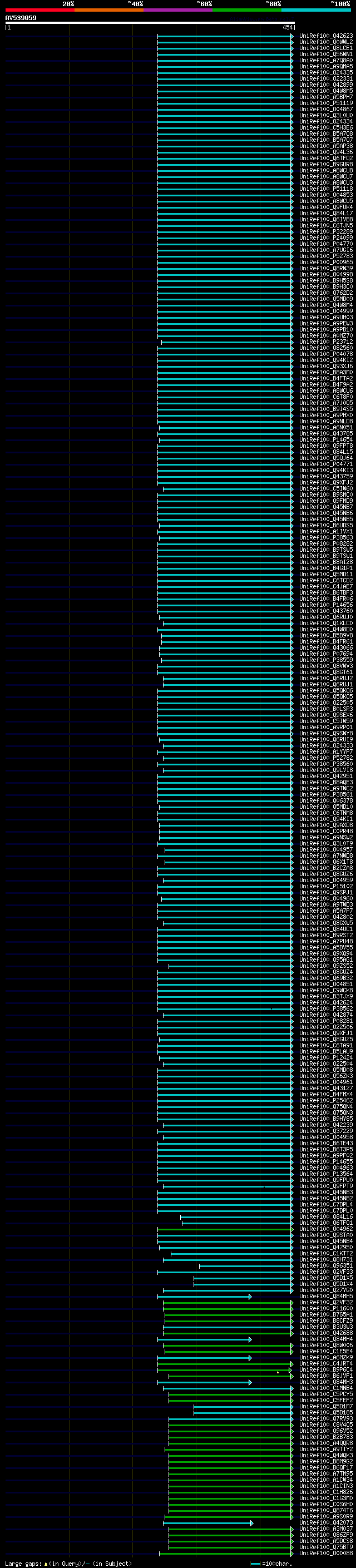Select hit label UniRef100_P25462

click(326, 1101)
